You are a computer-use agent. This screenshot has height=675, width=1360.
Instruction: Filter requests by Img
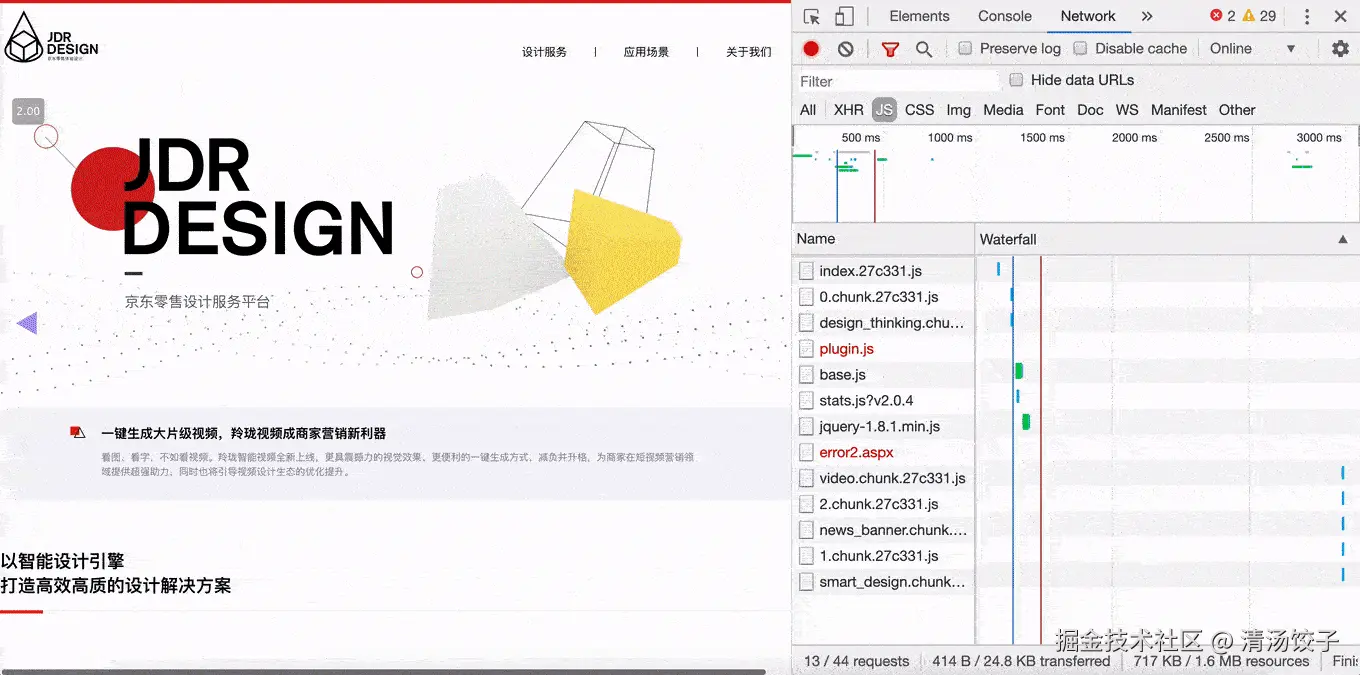pyautogui.click(x=958, y=110)
